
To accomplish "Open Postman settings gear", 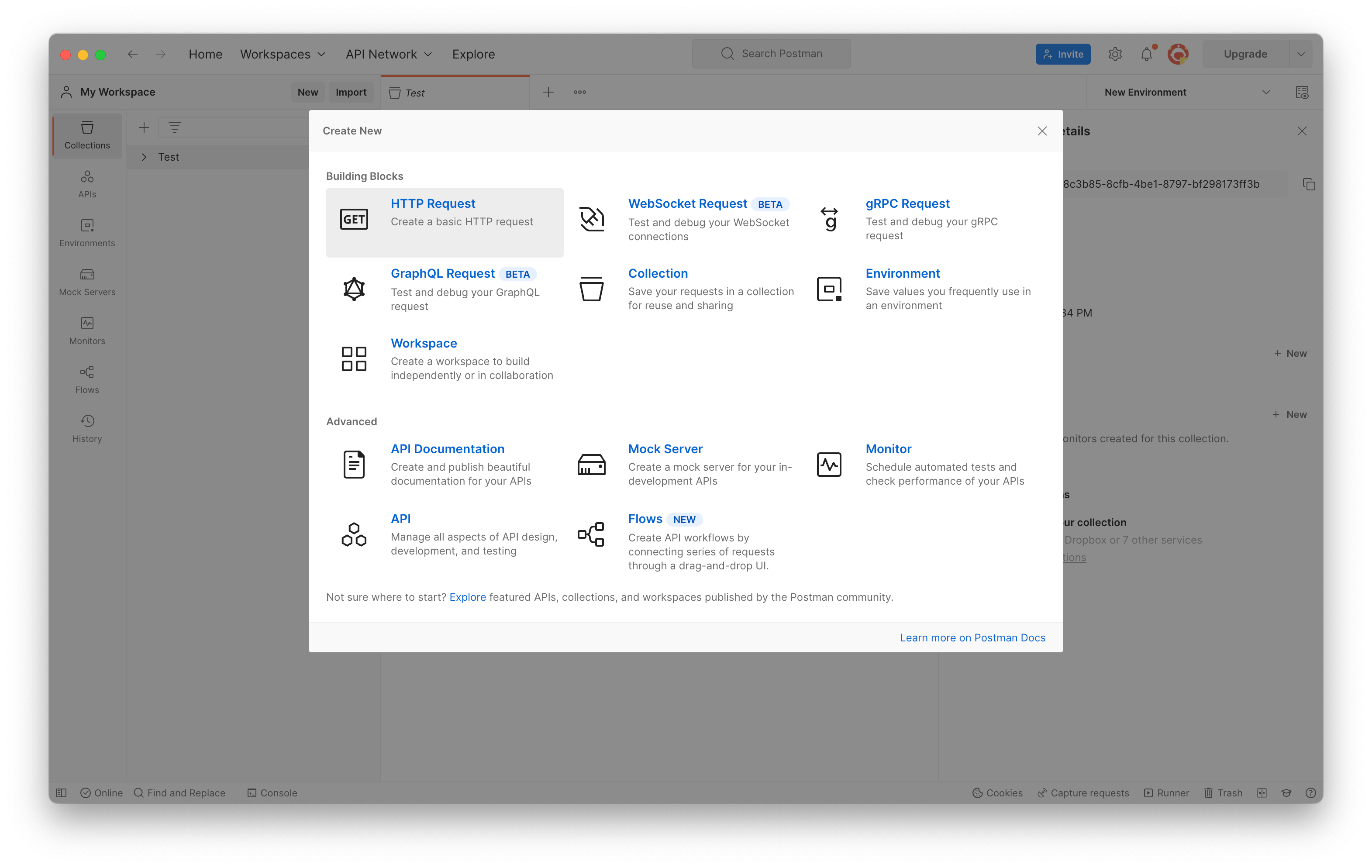I will (1115, 54).
